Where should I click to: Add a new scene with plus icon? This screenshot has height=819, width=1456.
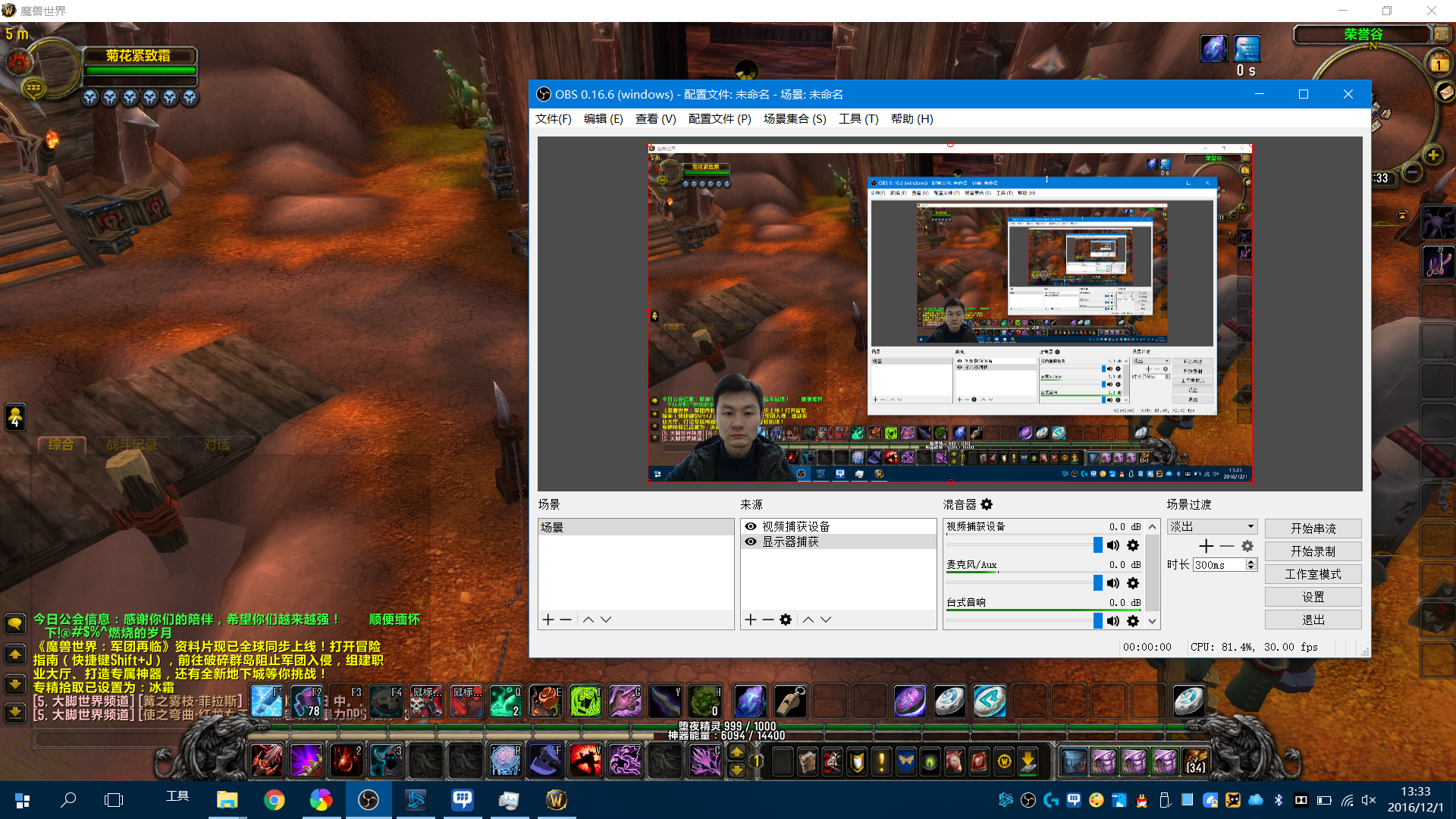point(548,620)
